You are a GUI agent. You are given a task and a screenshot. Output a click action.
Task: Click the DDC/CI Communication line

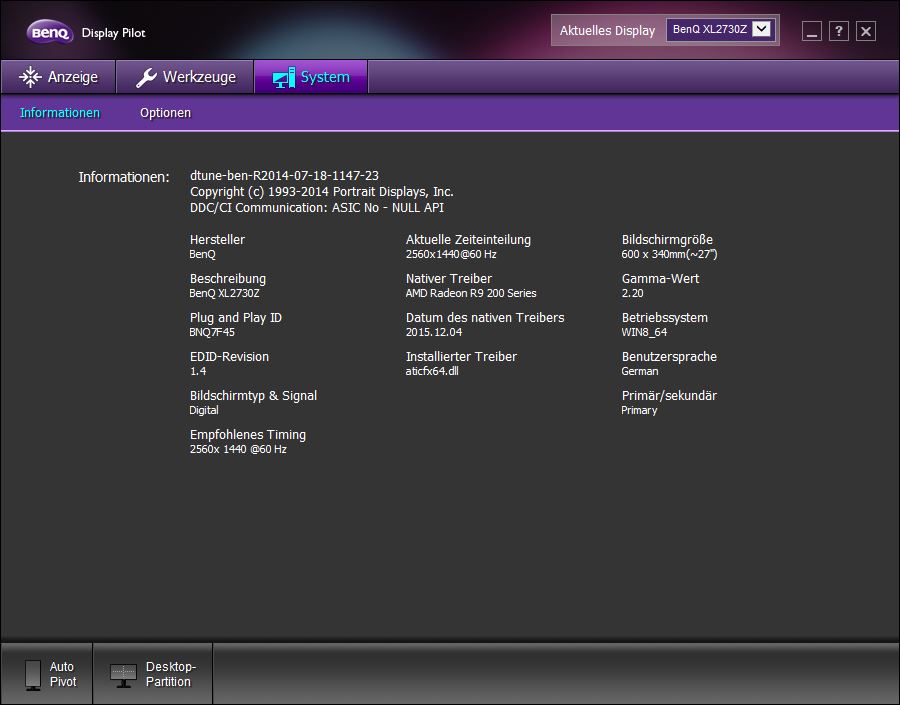point(317,208)
